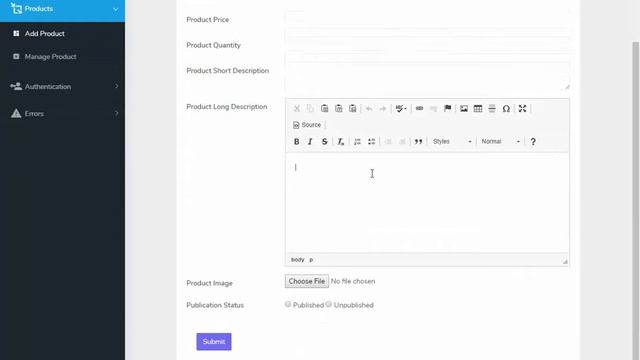Screen dimensions: 640x360
Task: Open the Styles dropdown
Action: (x=452, y=142)
